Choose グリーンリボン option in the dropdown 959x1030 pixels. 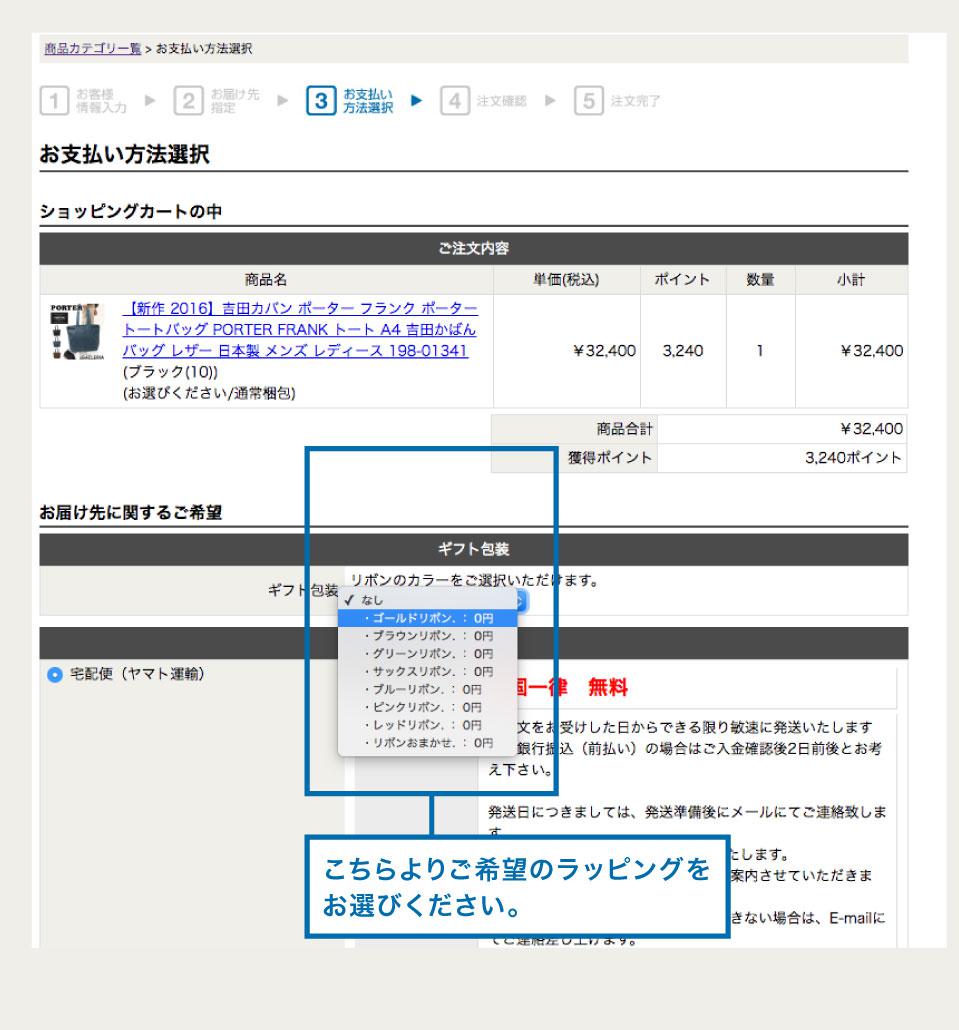(x=428, y=654)
